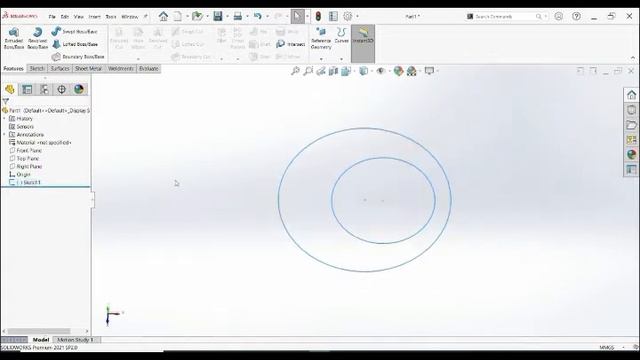Screen dimensions: 640x360
Task: Show the DisplayManager tab
Action: [79, 89]
